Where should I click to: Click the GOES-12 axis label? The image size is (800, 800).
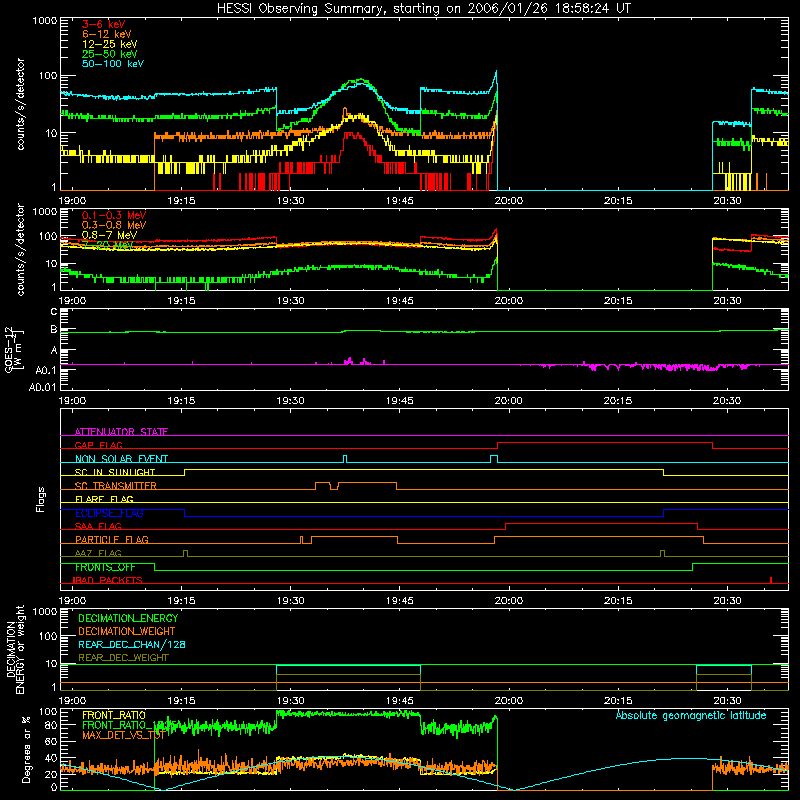(13, 350)
